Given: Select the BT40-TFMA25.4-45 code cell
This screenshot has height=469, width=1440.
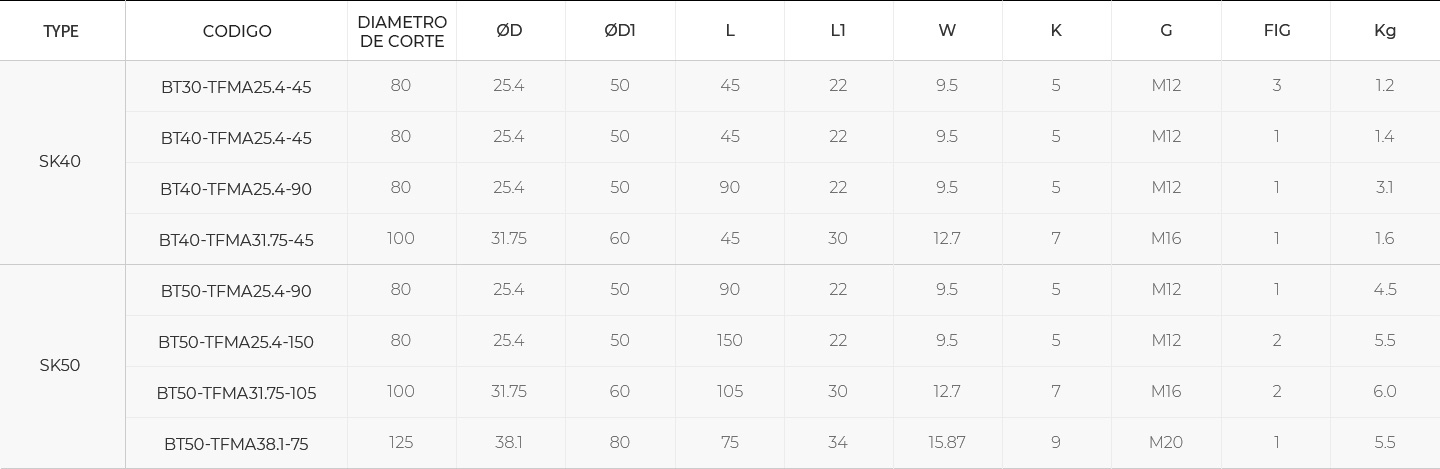Looking at the screenshot, I should pyautogui.click(x=236, y=138).
